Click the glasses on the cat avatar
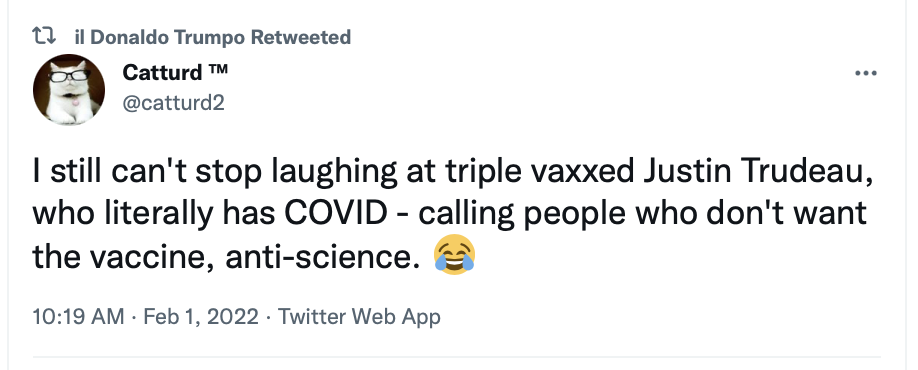 69,76
